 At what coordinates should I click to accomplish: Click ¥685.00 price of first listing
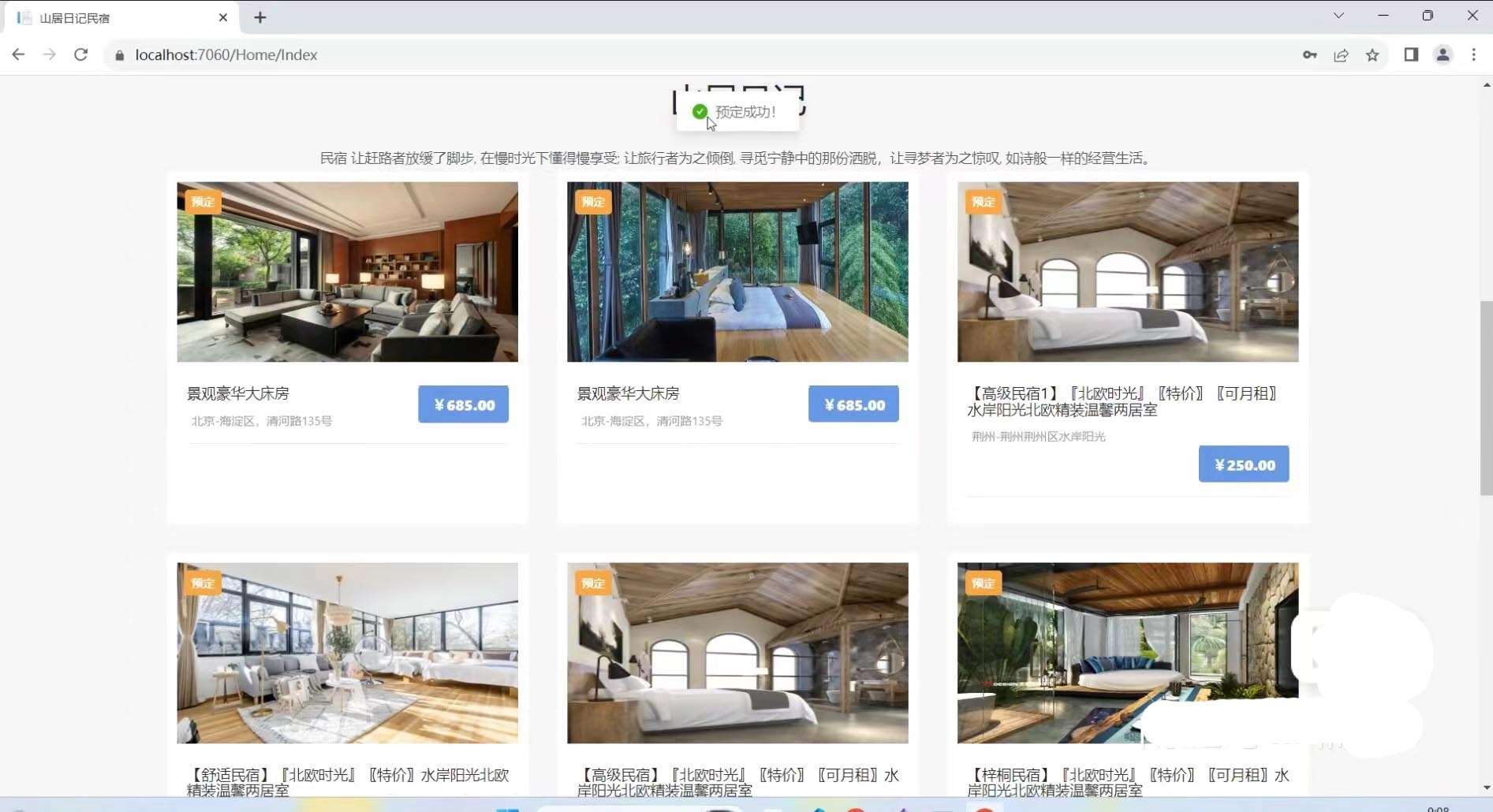click(x=464, y=404)
